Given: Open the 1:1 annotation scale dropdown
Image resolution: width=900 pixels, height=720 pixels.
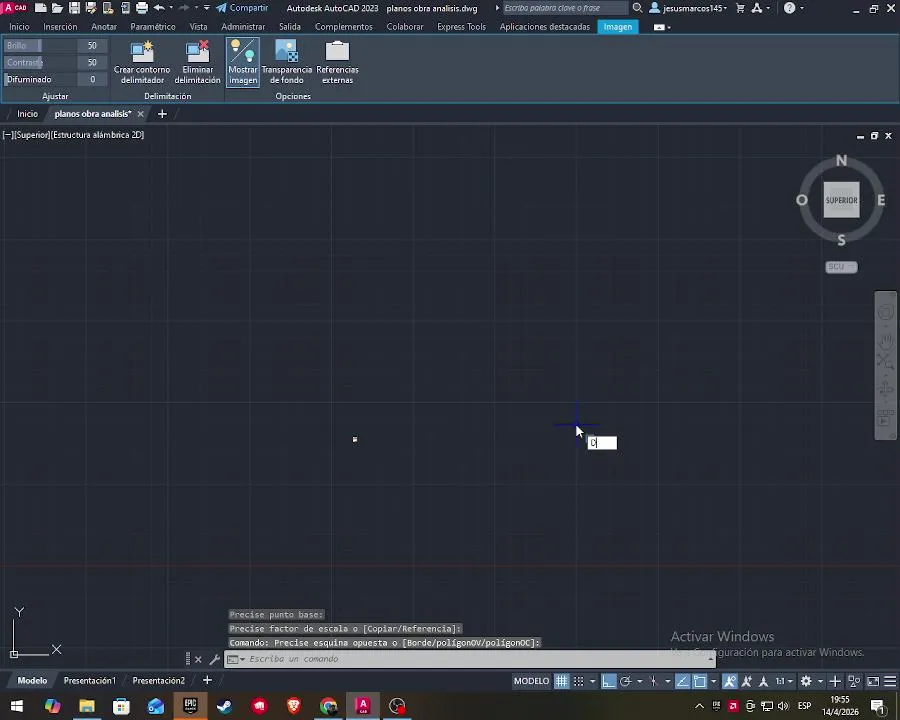Looking at the screenshot, I should (x=784, y=681).
